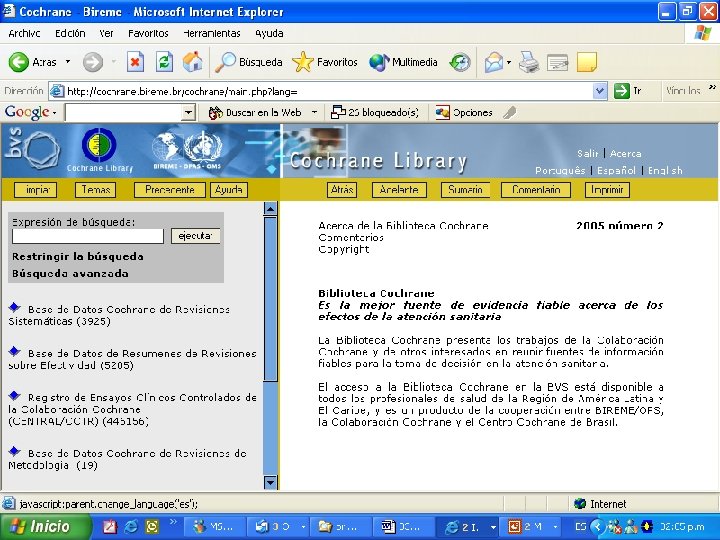The height and width of the screenshot is (540, 720).
Task: Open the Atras history dropdown arrow
Action: pos(68,62)
